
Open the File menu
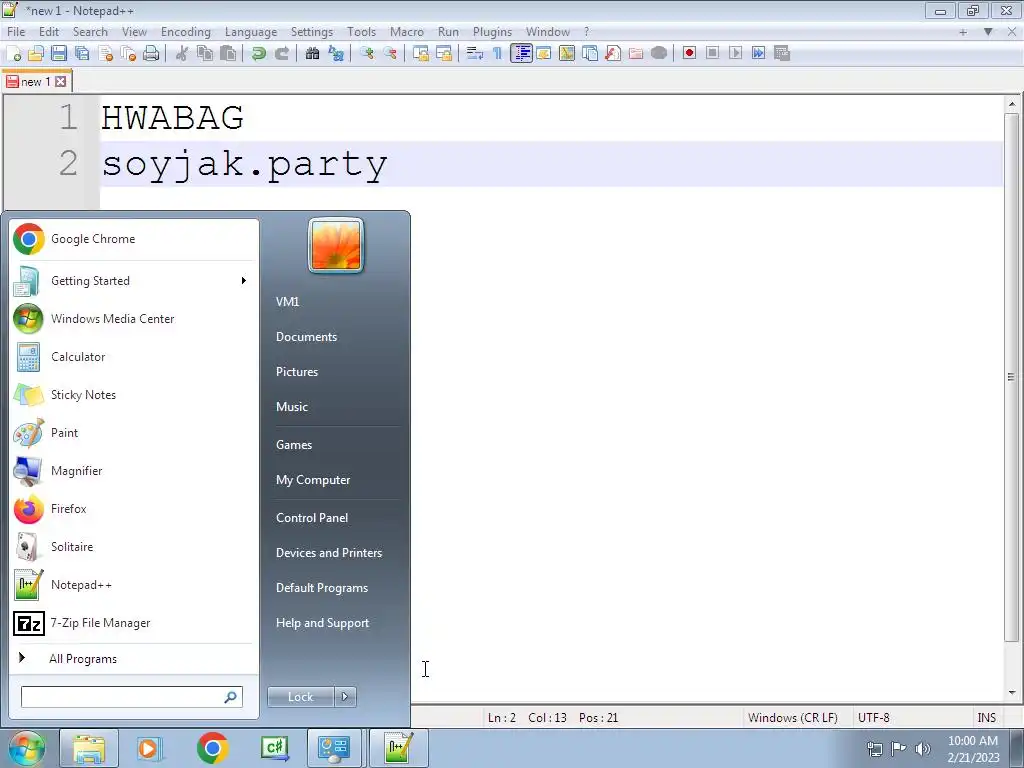[16, 31]
